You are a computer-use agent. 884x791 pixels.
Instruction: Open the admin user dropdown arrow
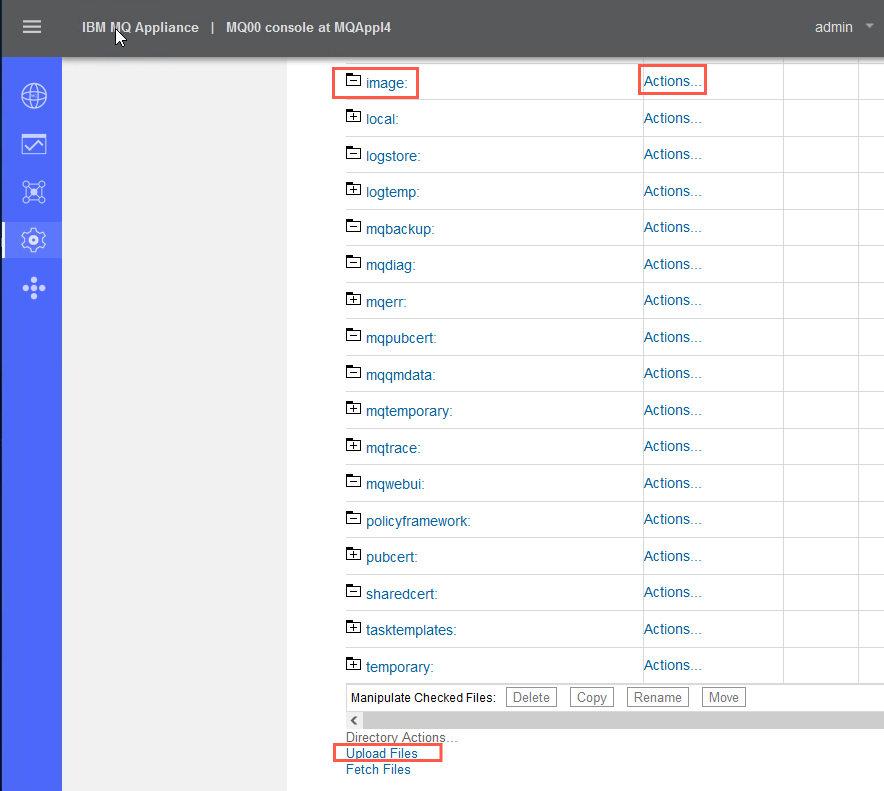(869, 26)
